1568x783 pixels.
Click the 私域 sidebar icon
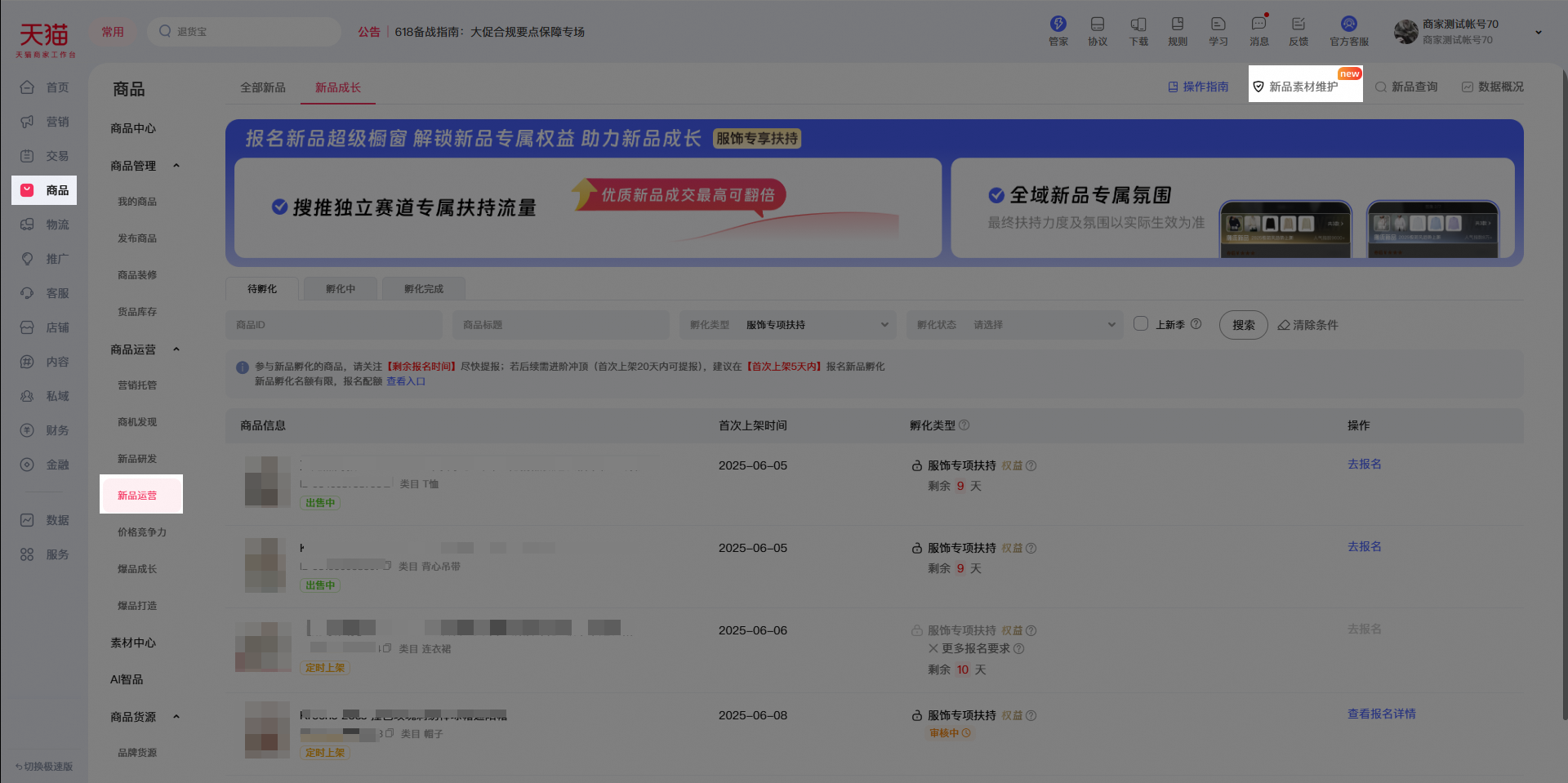[x=27, y=396]
